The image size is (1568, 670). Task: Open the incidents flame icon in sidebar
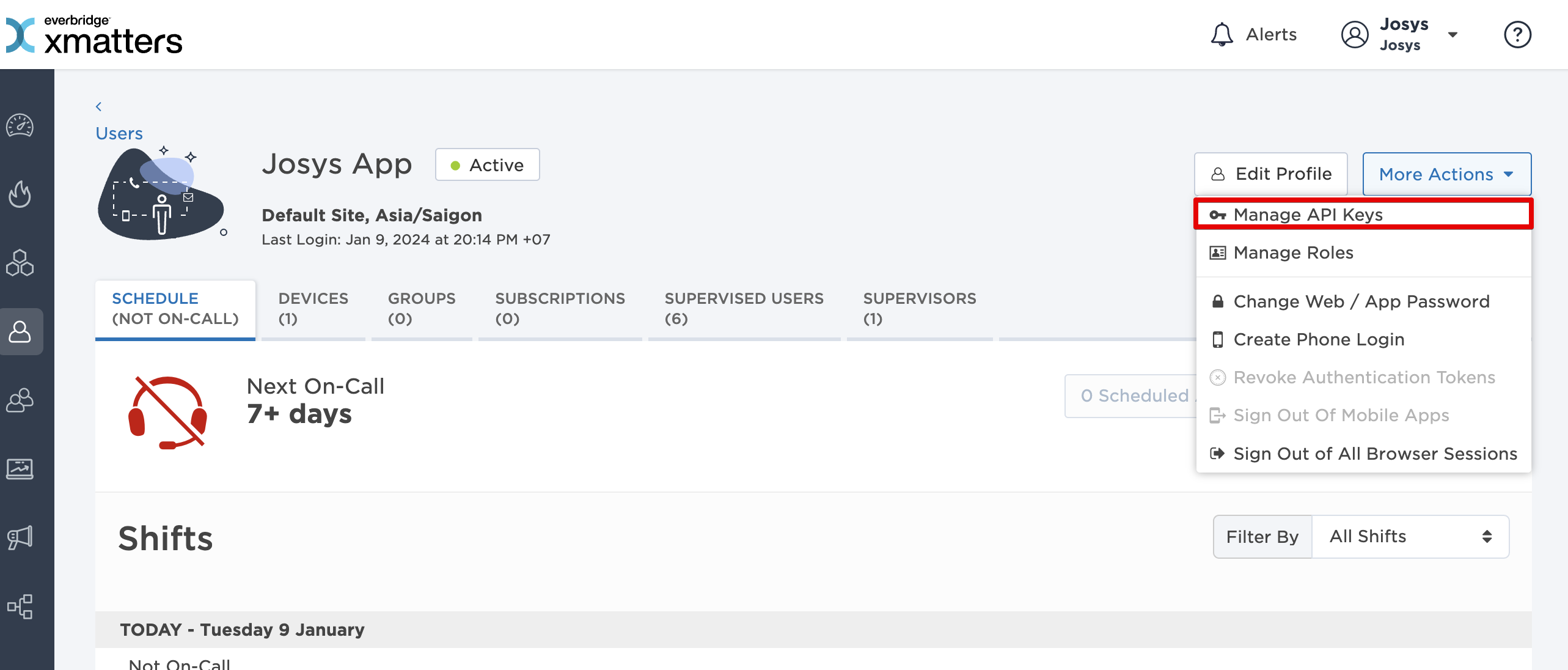click(20, 194)
